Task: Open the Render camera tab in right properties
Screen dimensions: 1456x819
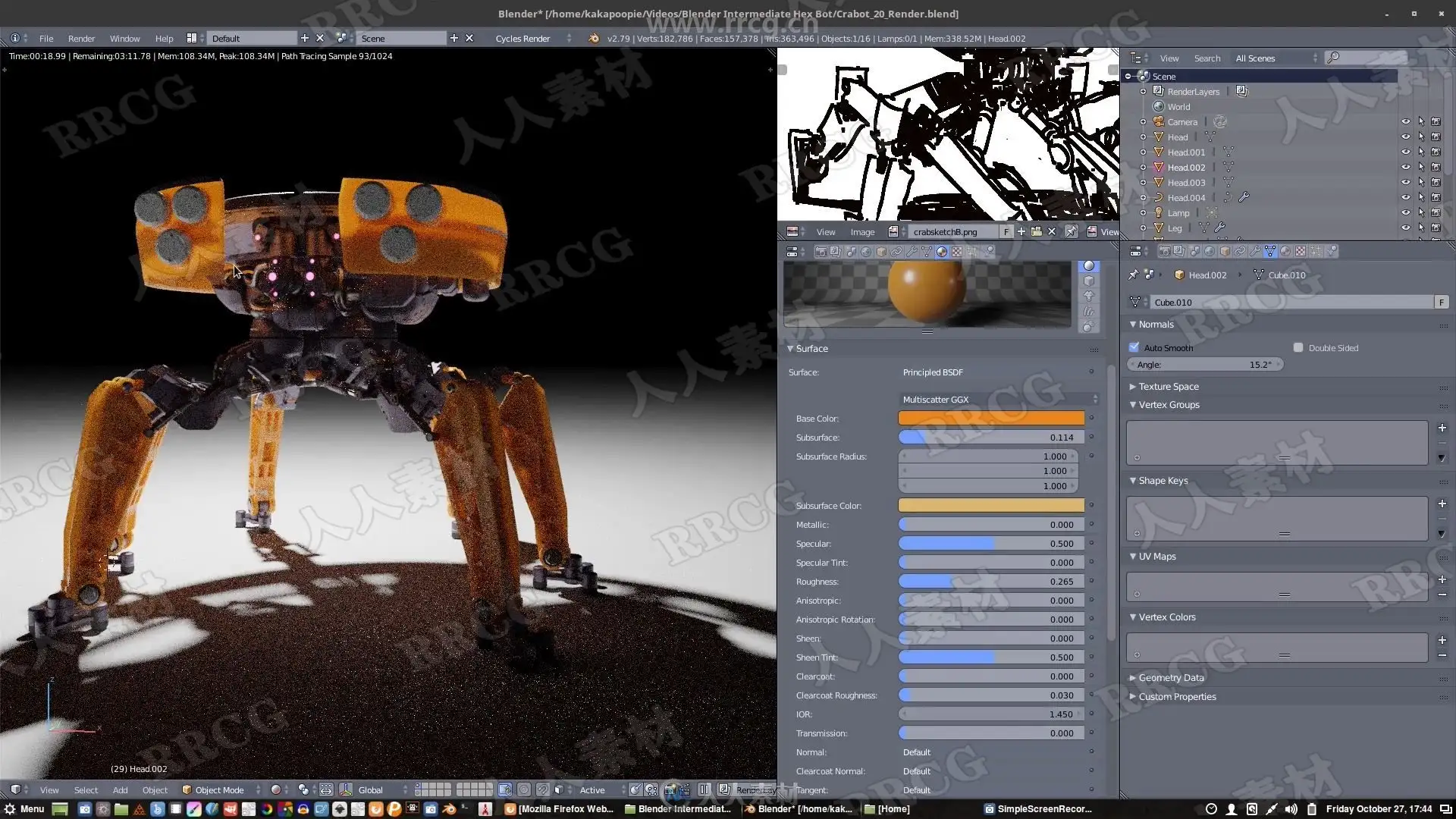Action: 1164,251
